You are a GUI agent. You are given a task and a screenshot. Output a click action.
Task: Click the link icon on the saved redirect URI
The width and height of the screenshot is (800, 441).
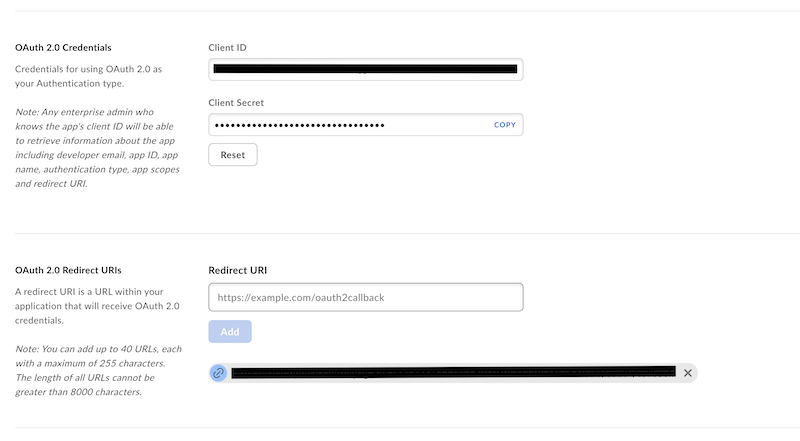point(219,372)
